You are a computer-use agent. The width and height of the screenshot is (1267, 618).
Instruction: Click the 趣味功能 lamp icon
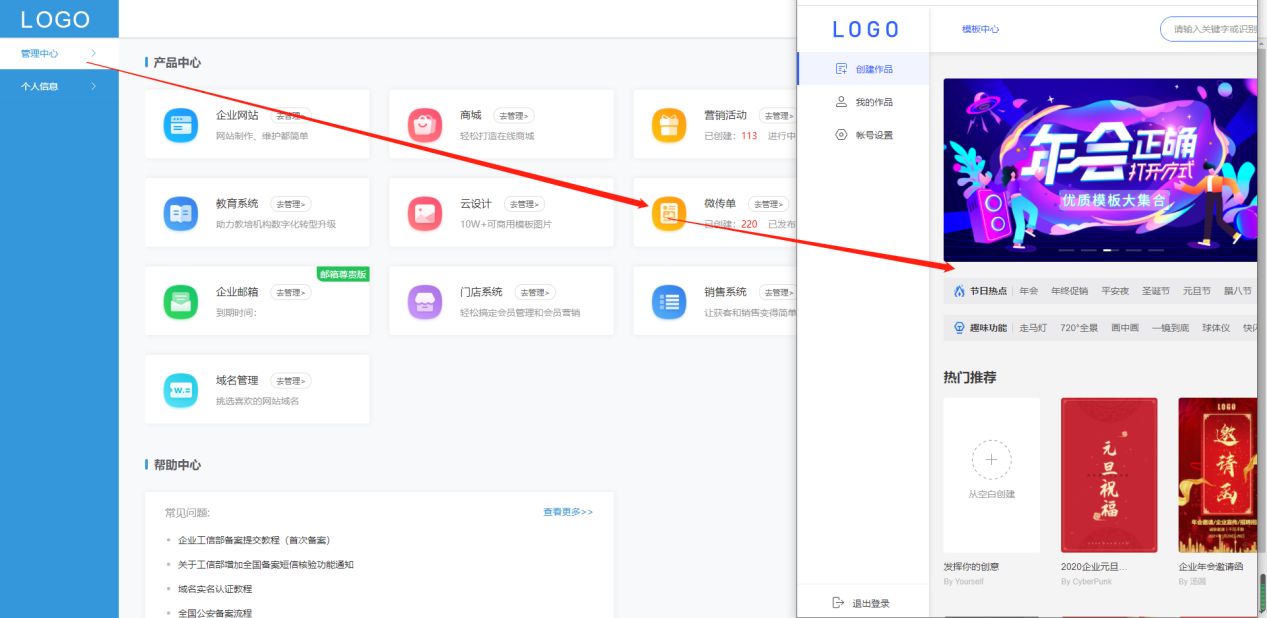(x=957, y=327)
